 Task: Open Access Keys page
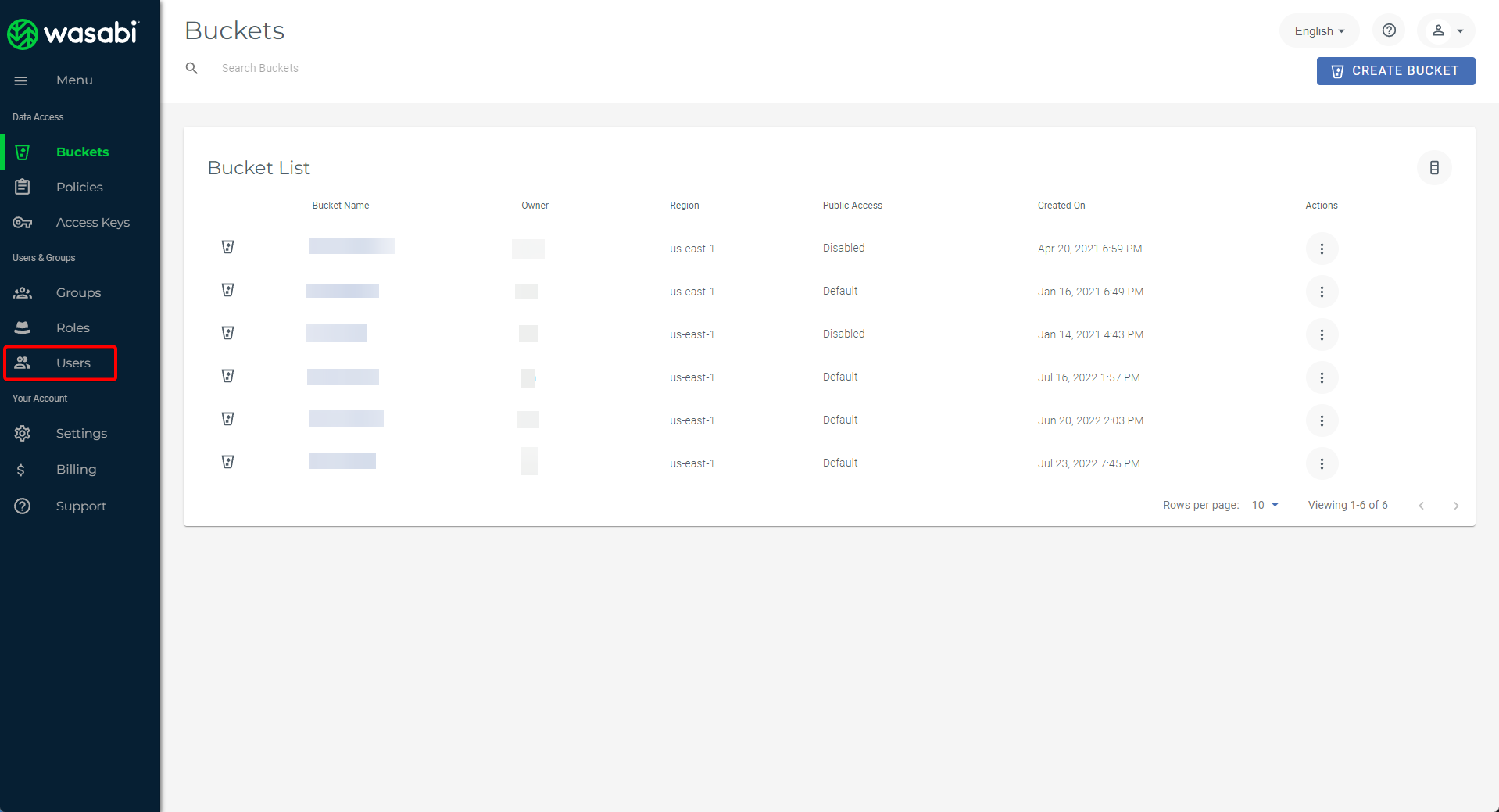point(92,223)
